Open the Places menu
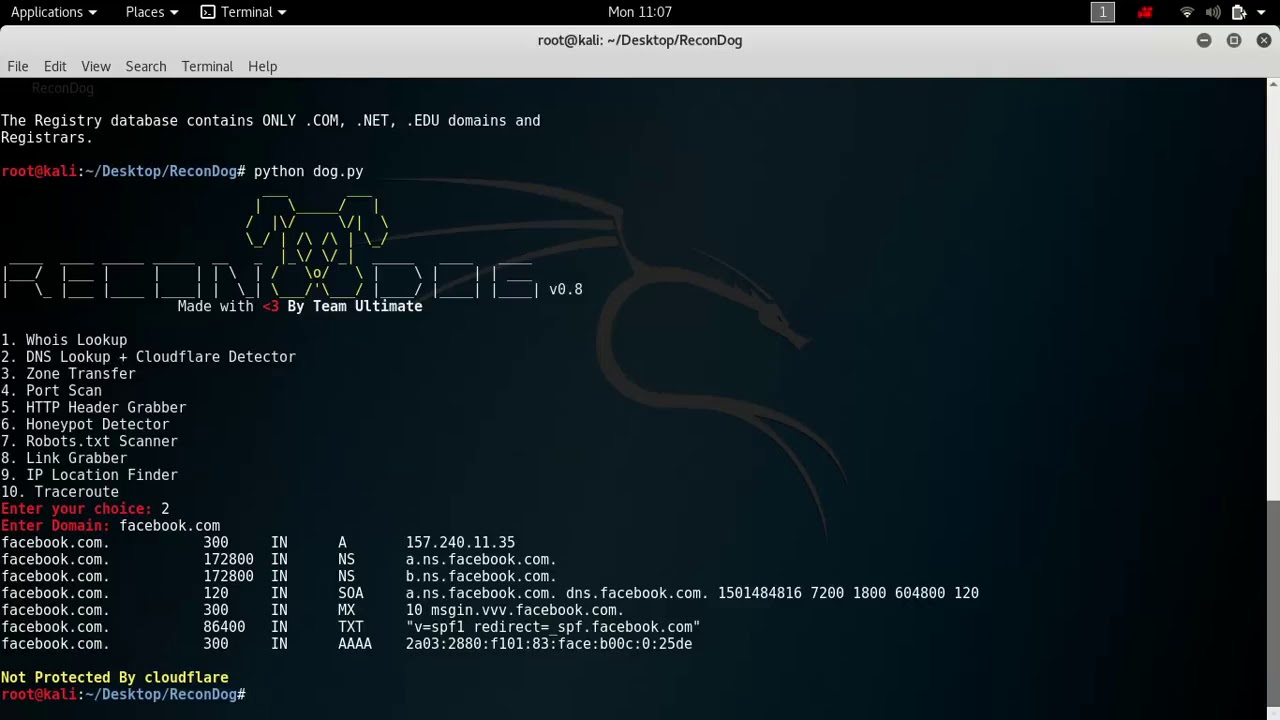 coord(151,12)
